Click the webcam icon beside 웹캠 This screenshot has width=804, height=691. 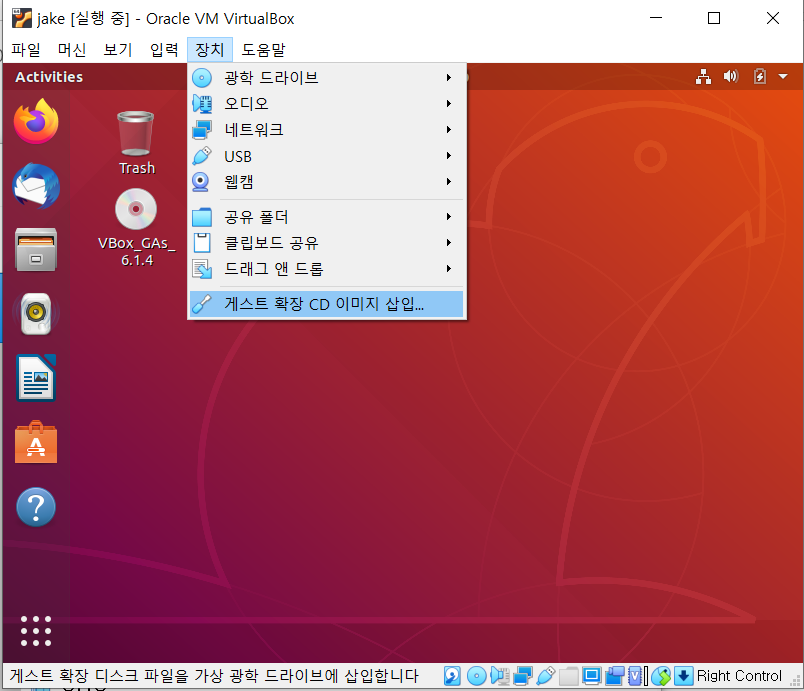pos(200,182)
